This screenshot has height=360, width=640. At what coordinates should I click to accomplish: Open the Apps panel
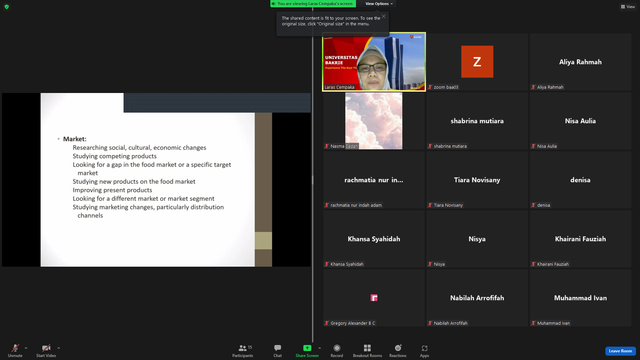pyautogui.click(x=424, y=350)
